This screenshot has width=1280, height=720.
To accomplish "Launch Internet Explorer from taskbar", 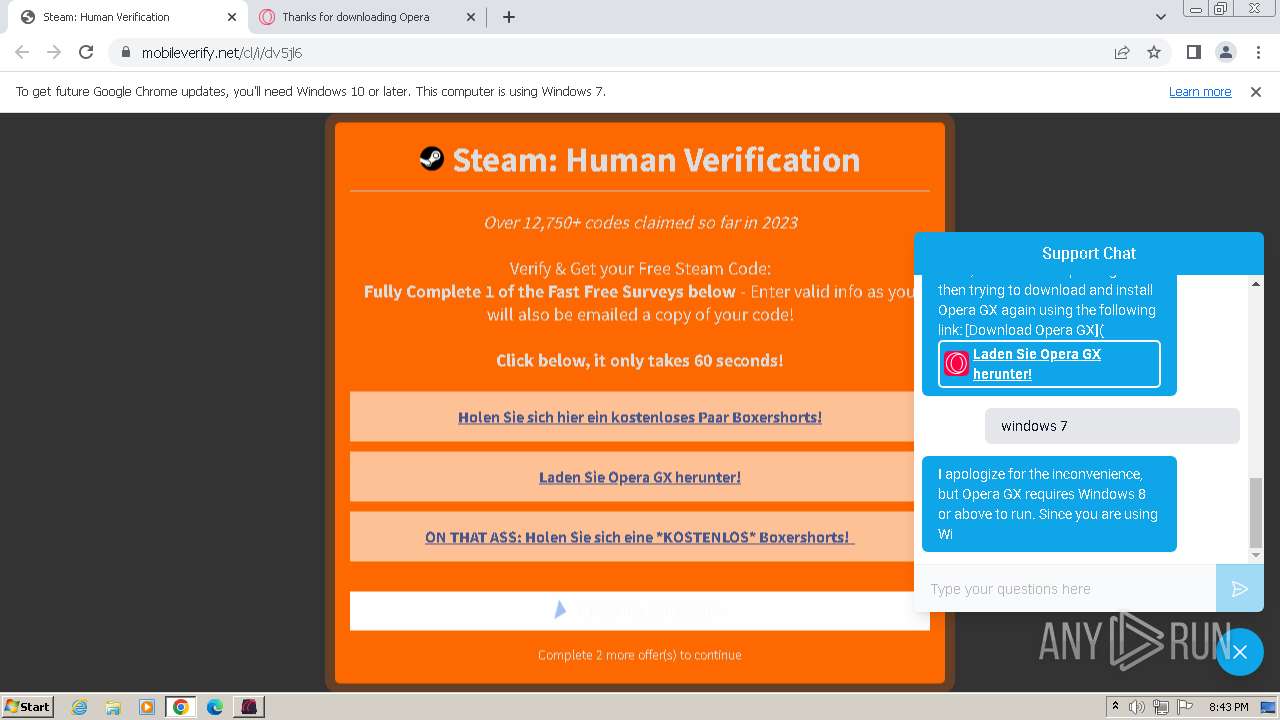I will click(x=79, y=707).
